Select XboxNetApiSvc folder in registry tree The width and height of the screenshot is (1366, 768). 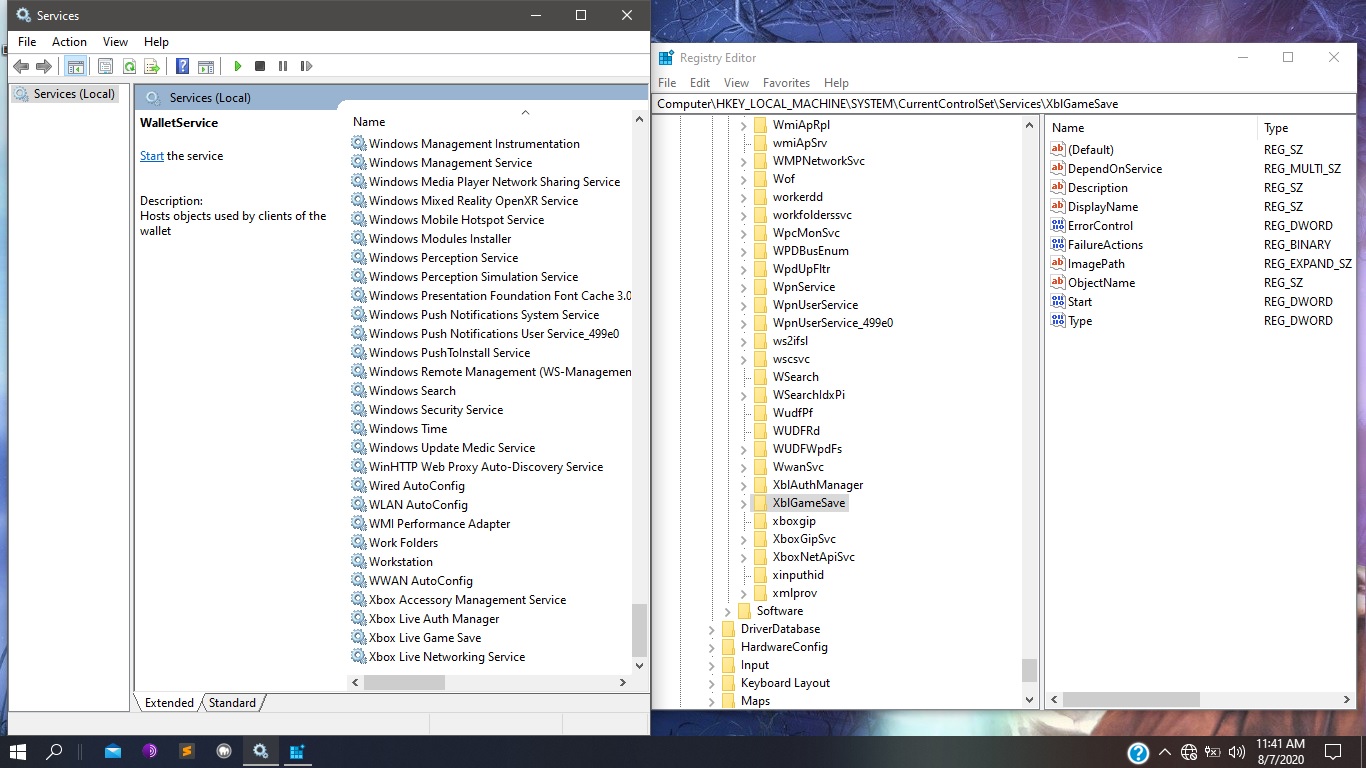pos(813,557)
